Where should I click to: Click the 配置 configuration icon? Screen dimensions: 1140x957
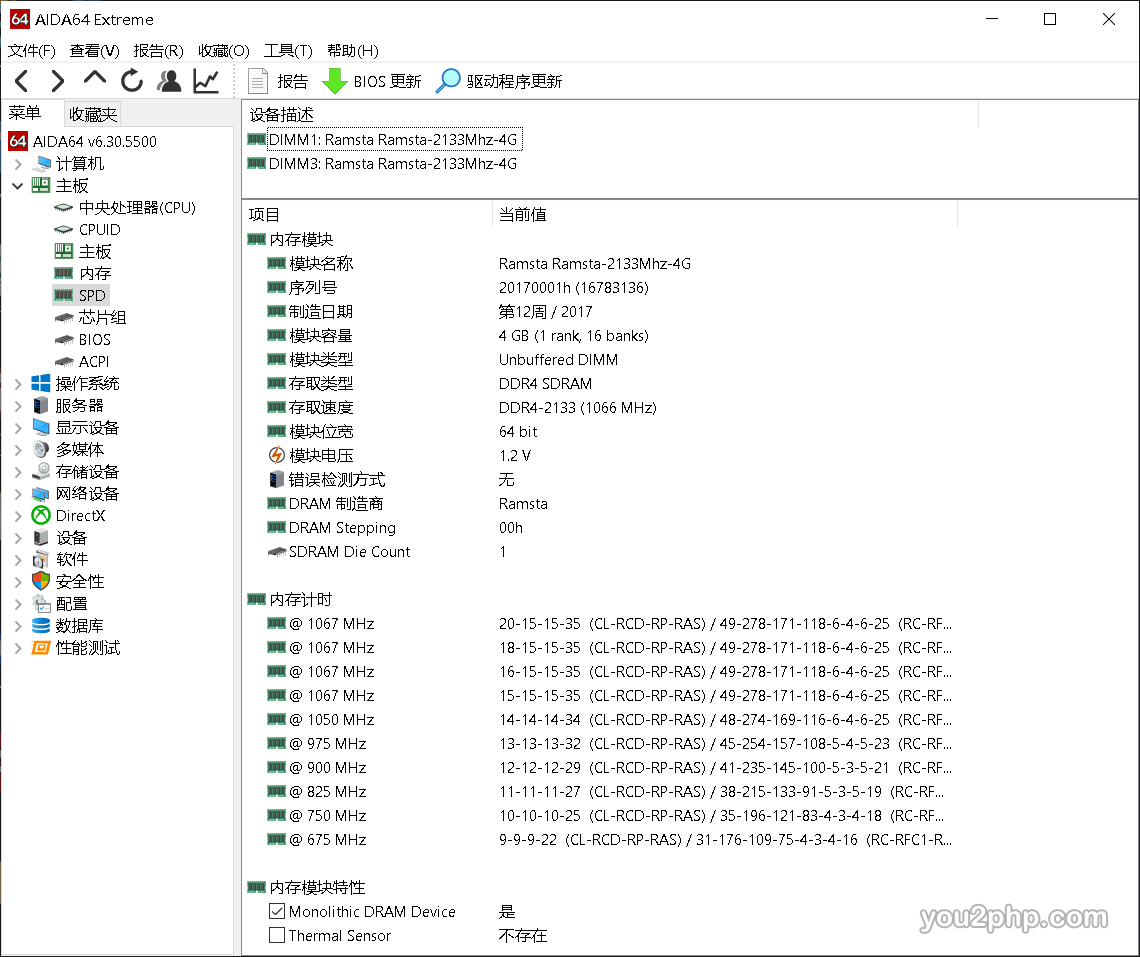(41, 604)
